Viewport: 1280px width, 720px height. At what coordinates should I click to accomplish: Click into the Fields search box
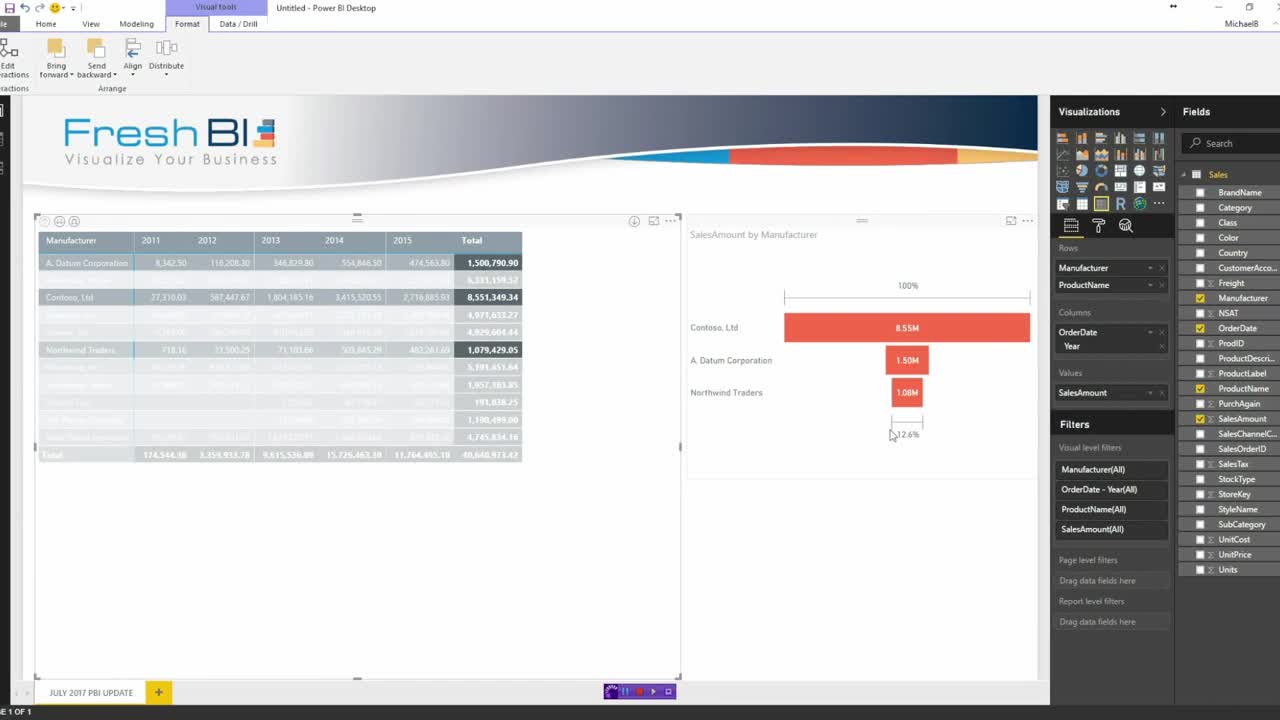[x=1227, y=143]
